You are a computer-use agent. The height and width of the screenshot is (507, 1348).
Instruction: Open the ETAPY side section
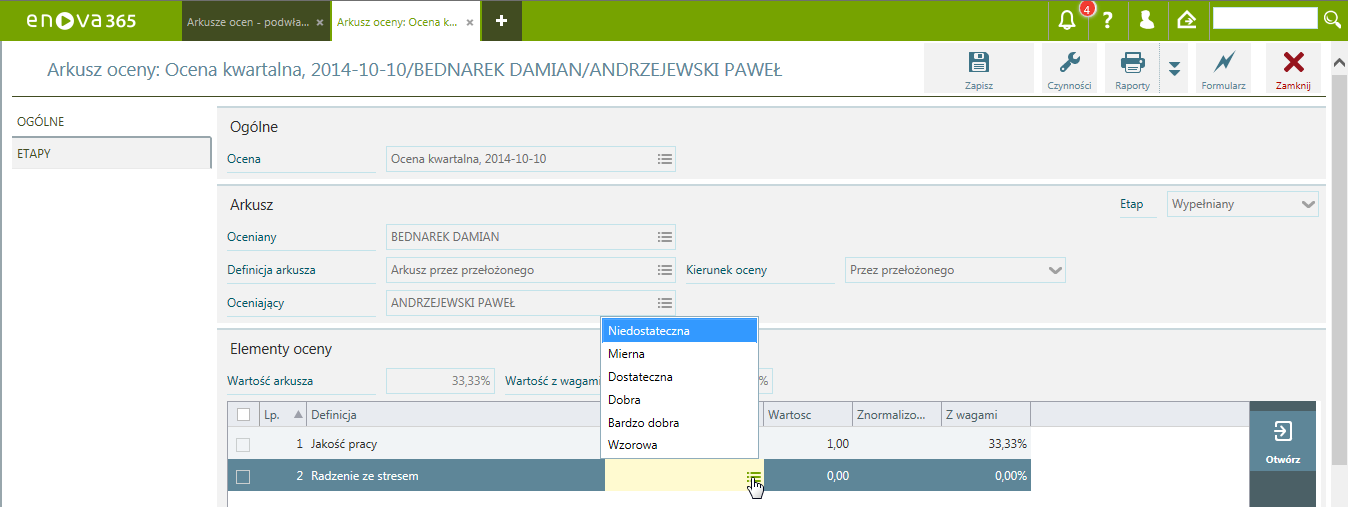pyautogui.click(x=112, y=153)
